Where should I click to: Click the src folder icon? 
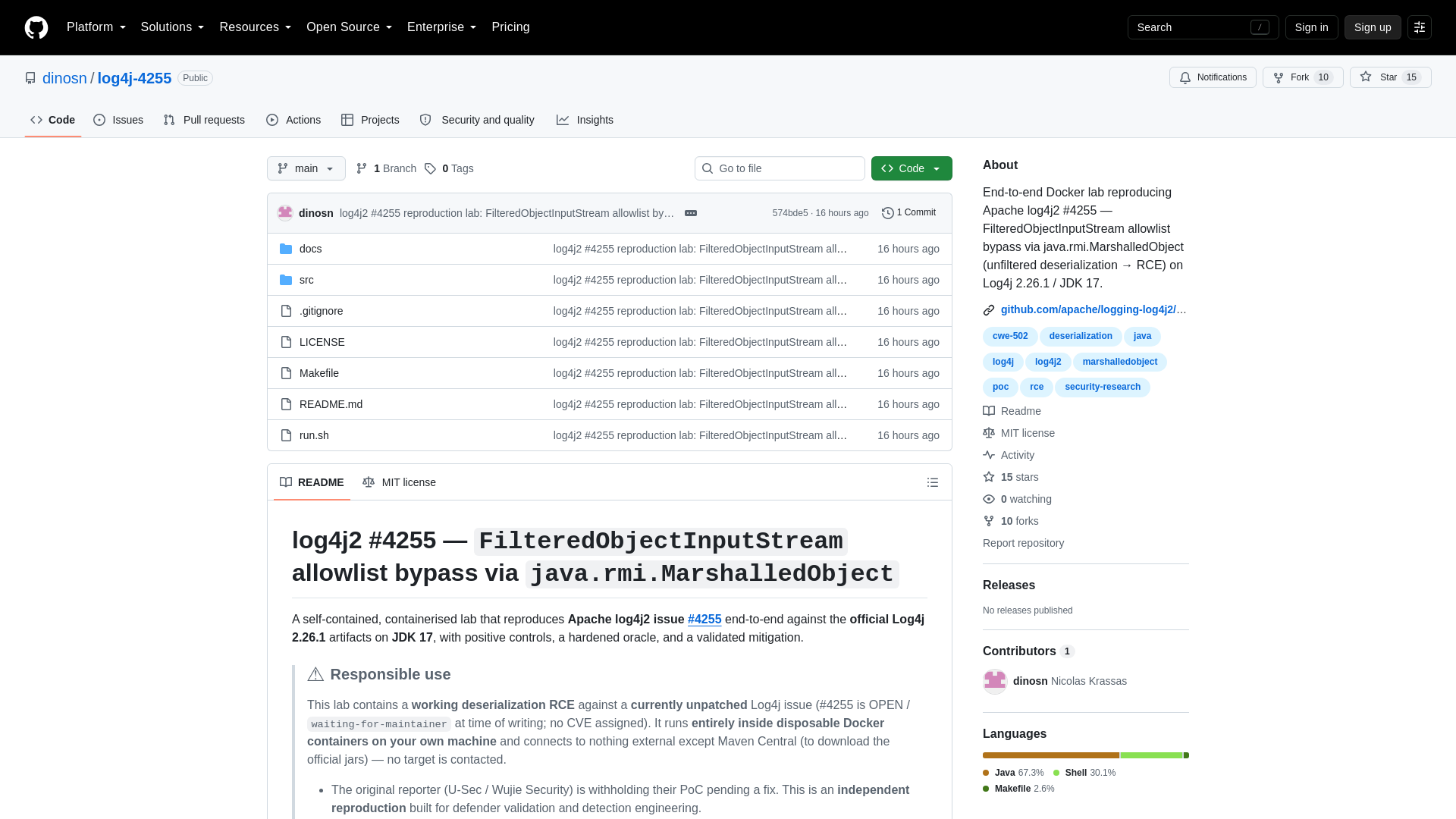(286, 280)
